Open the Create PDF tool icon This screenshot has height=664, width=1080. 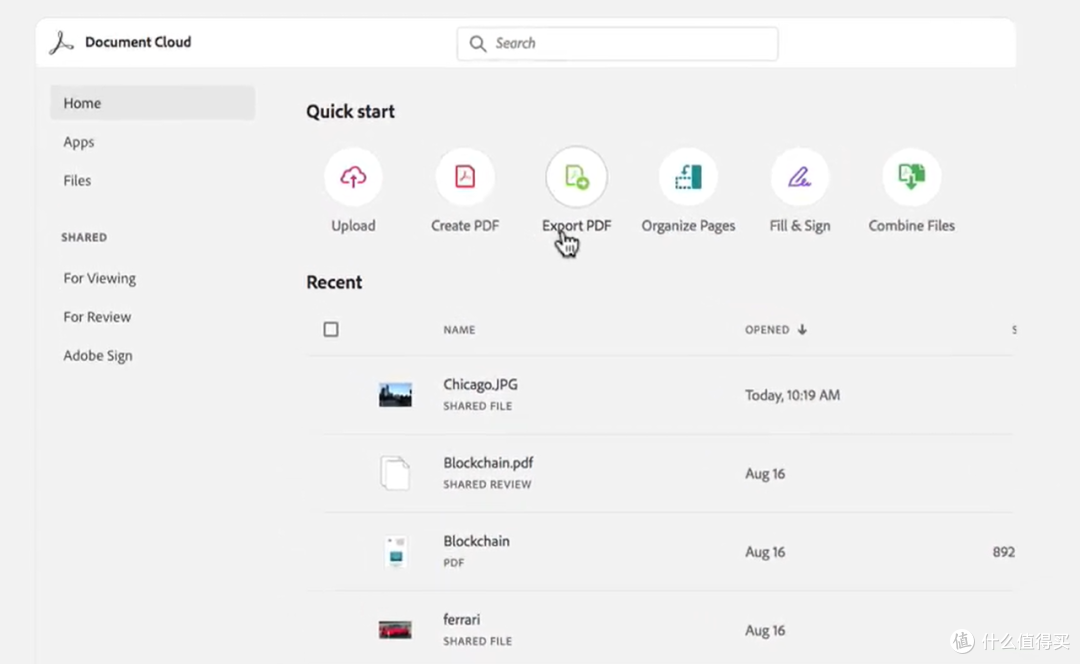[x=465, y=178]
